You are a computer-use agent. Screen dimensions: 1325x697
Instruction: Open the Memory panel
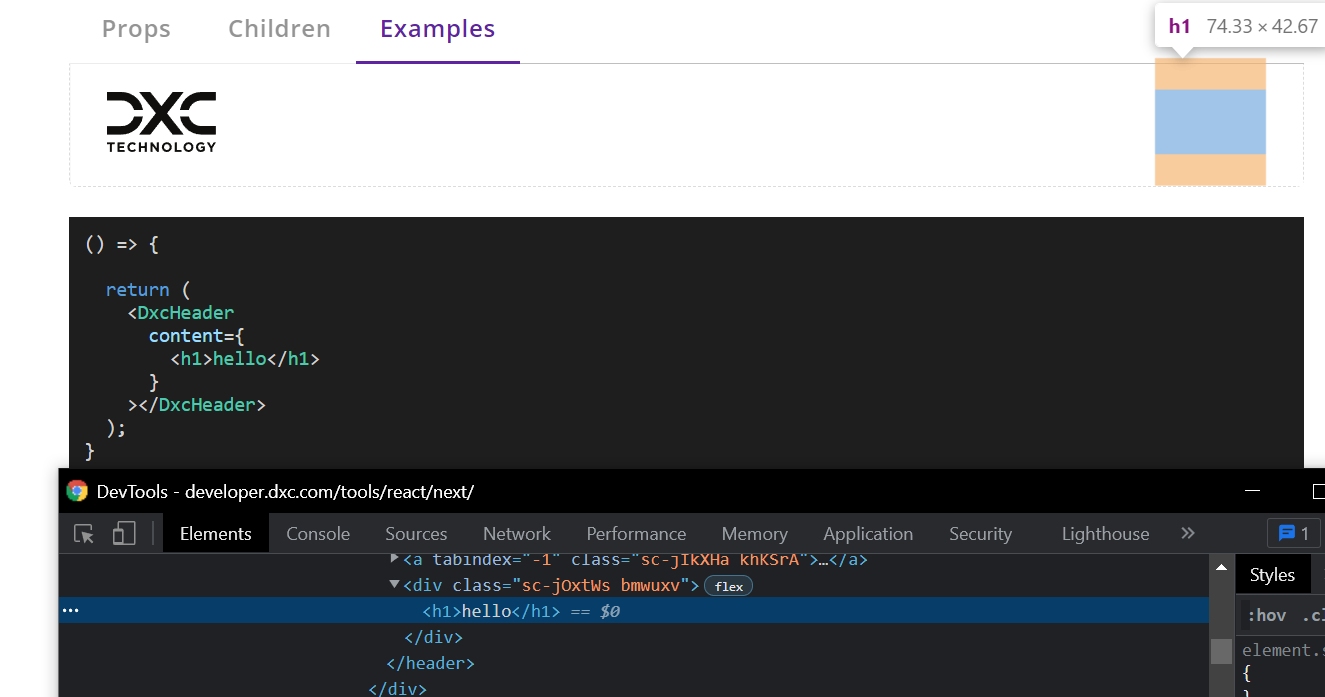coord(755,534)
